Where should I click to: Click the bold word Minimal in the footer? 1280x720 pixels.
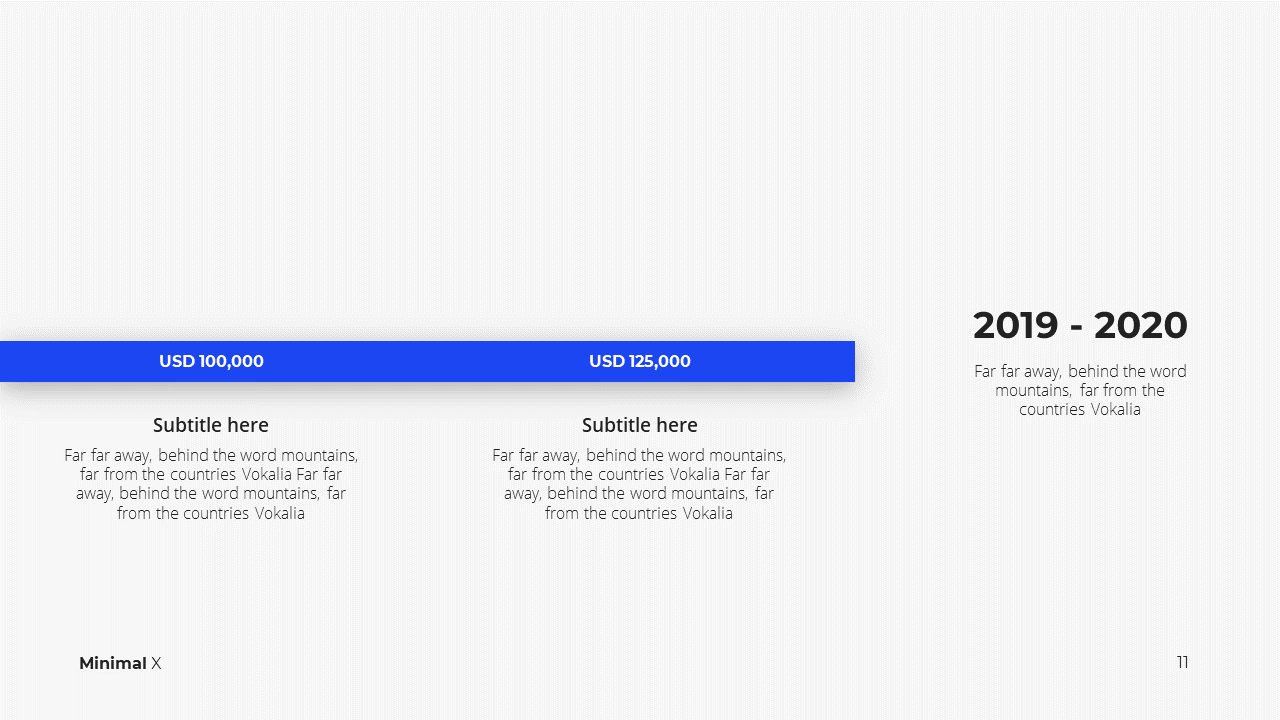coord(113,663)
